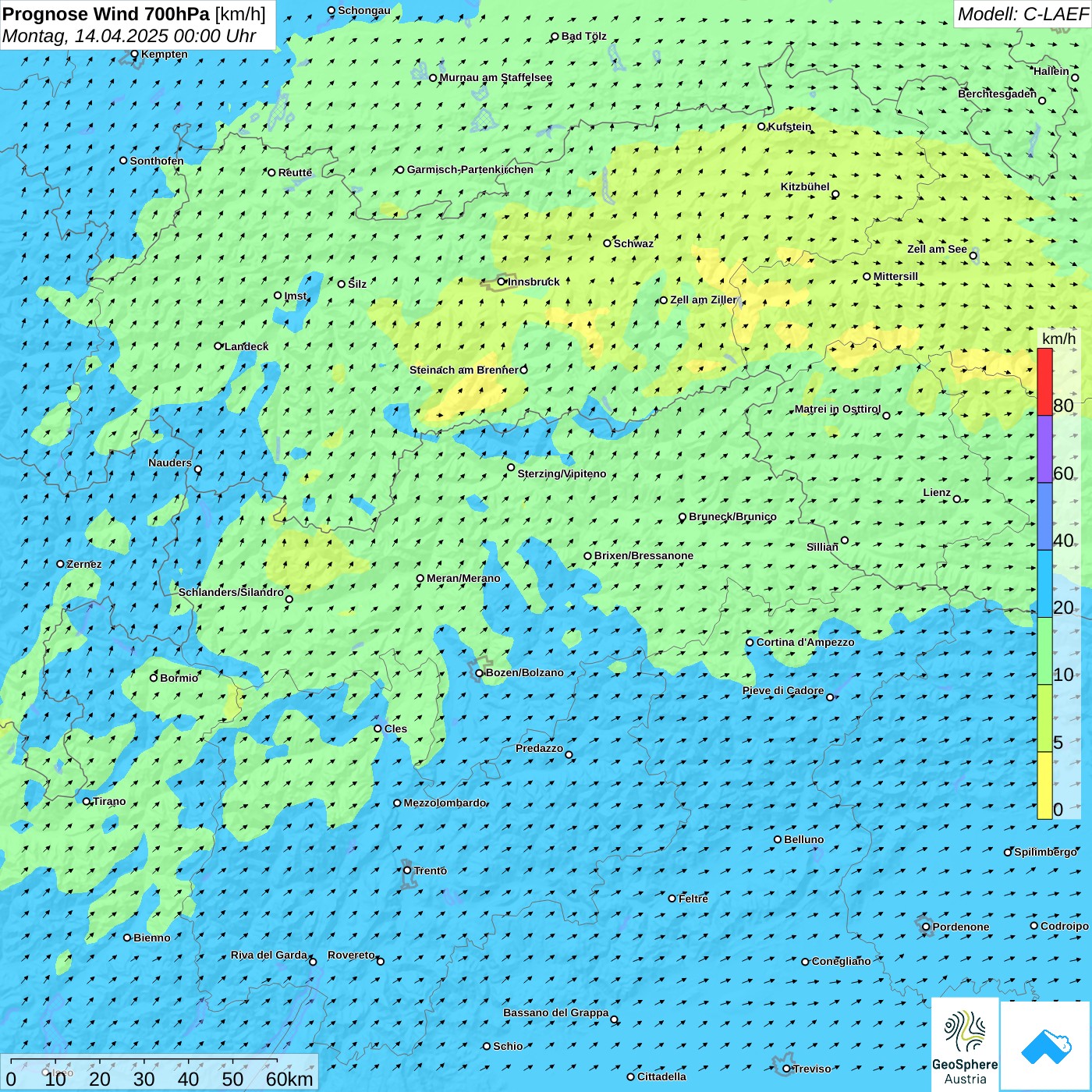This screenshot has height=1092, width=1092.
Task: Click the Zell am See marker
Action: click(973, 255)
